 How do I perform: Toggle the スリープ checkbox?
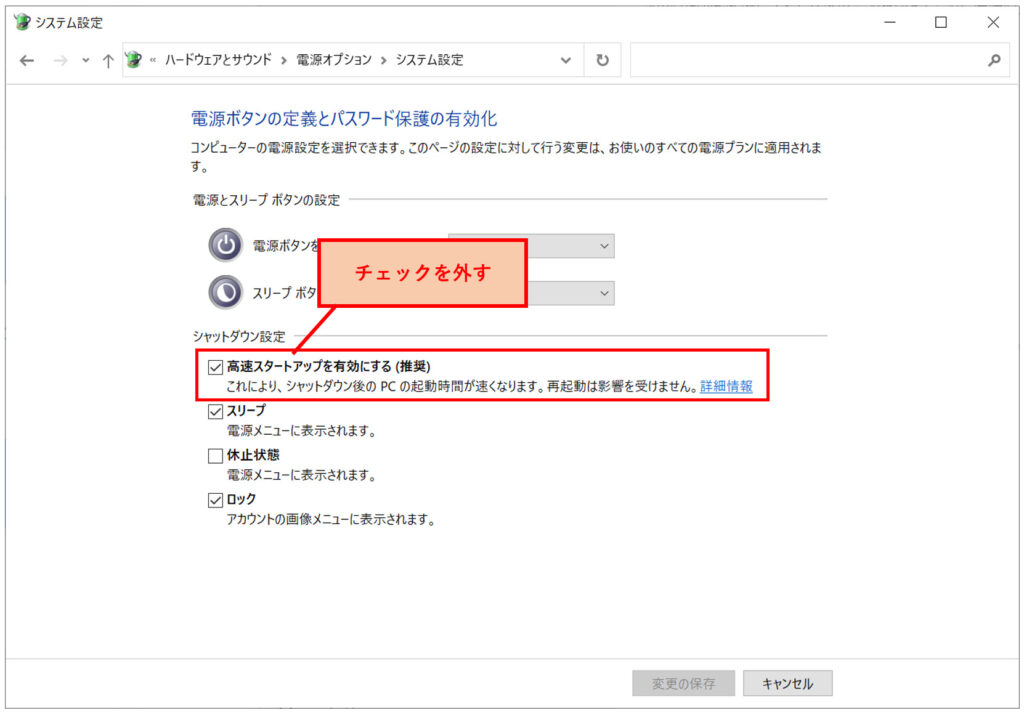[216, 411]
